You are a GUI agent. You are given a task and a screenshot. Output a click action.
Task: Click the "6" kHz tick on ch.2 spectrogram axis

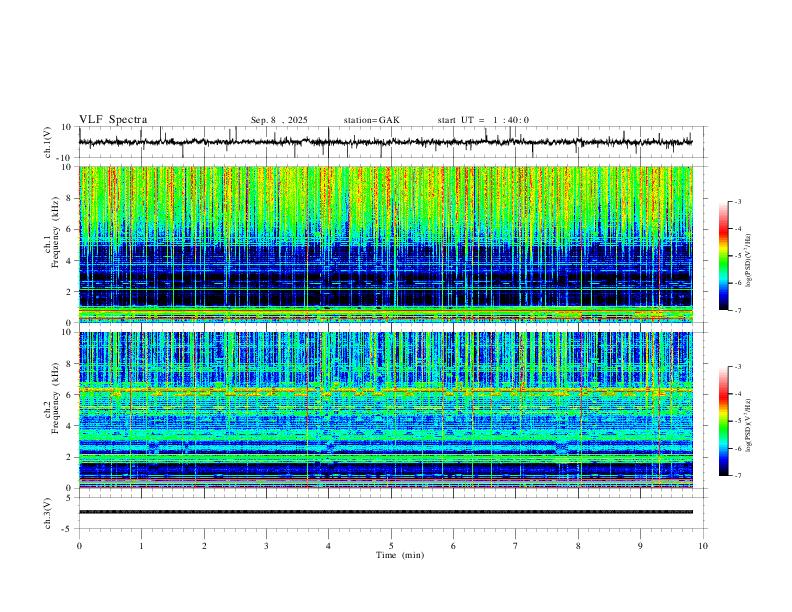coord(69,395)
